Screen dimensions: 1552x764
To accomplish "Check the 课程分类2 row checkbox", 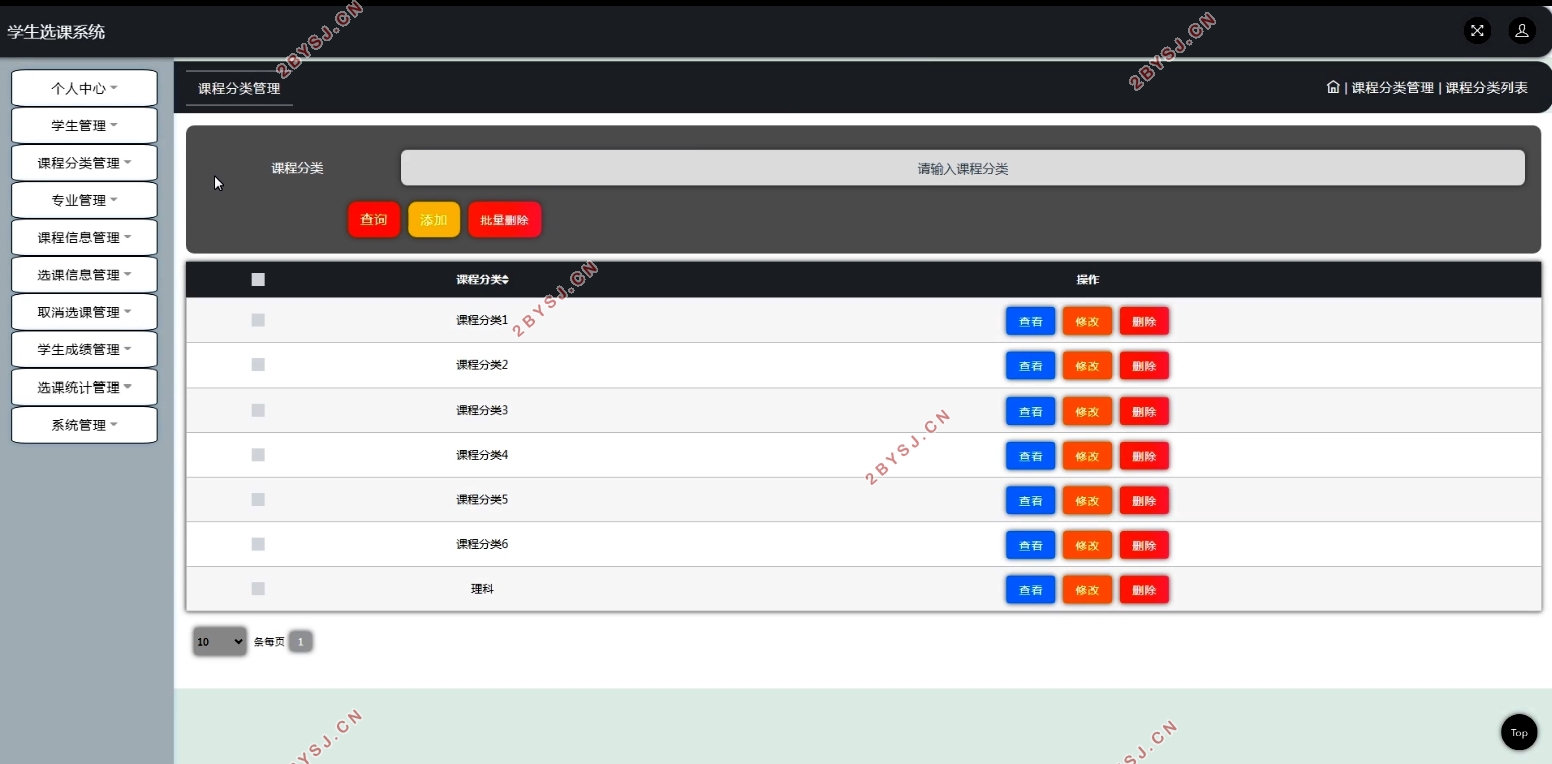I will tap(258, 365).
